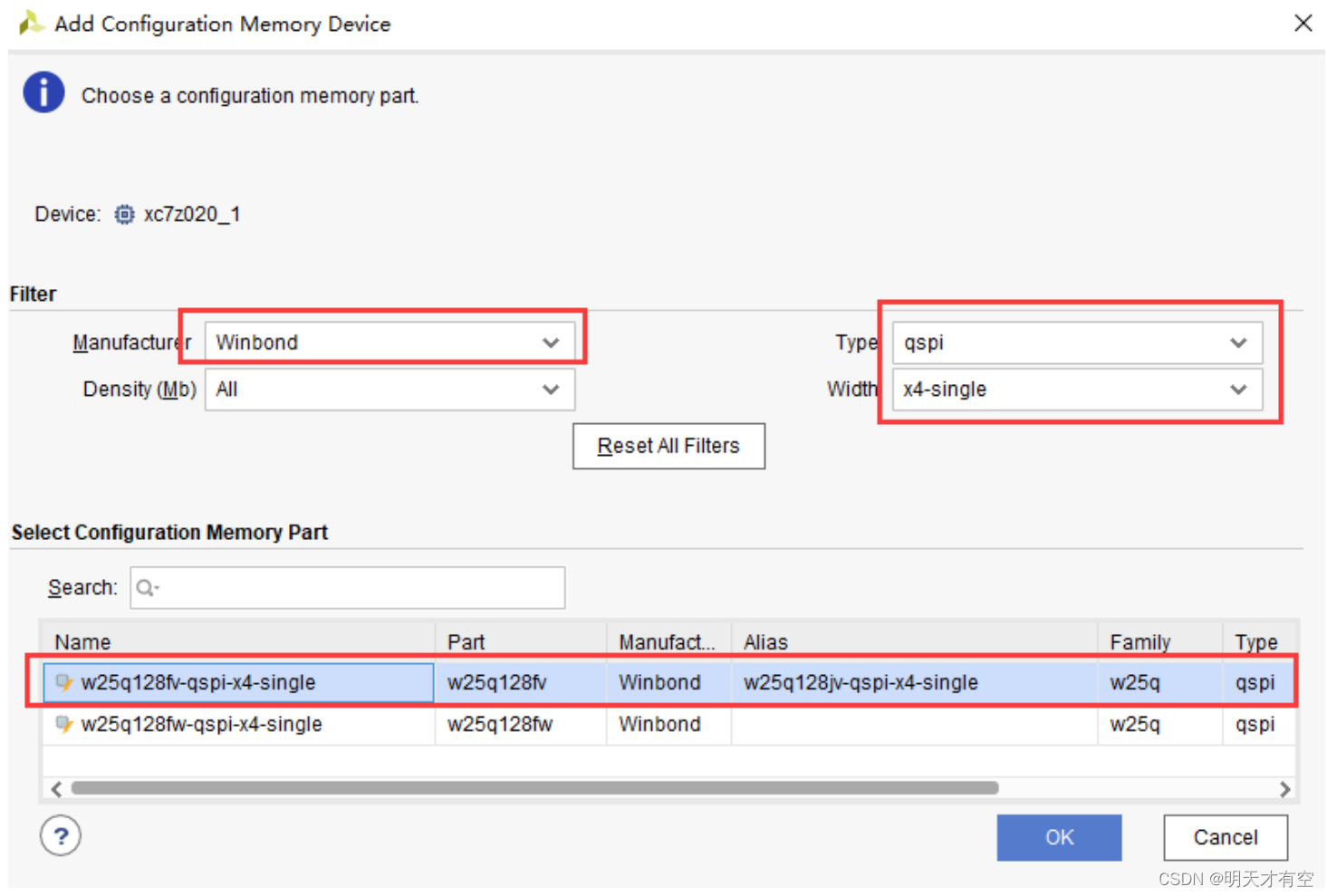Click the horizontal scrollbar thumb
The height and width of the screenshot is (896, 1327).
tap(534, 788)
